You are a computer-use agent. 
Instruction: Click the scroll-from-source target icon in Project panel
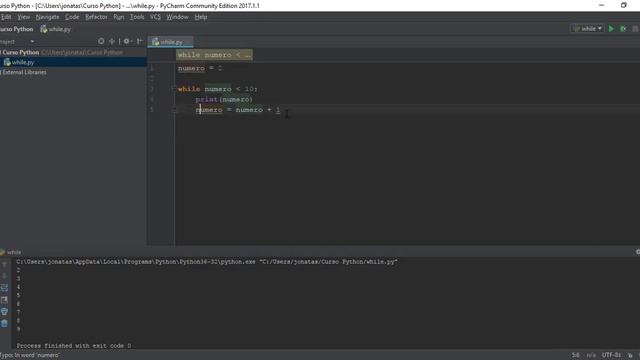(101, 41)
